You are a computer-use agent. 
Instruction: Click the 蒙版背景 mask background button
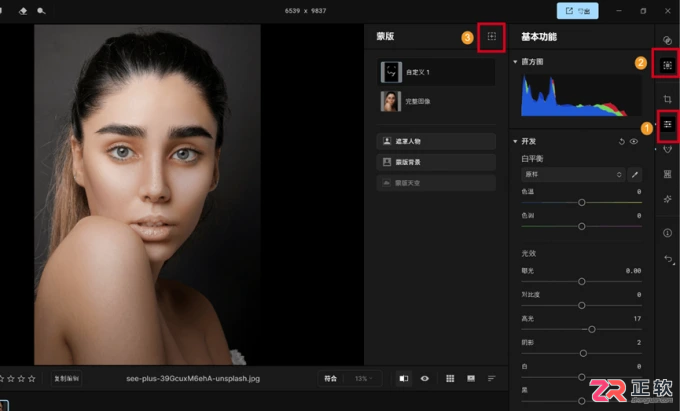click(x=436, y=162)
